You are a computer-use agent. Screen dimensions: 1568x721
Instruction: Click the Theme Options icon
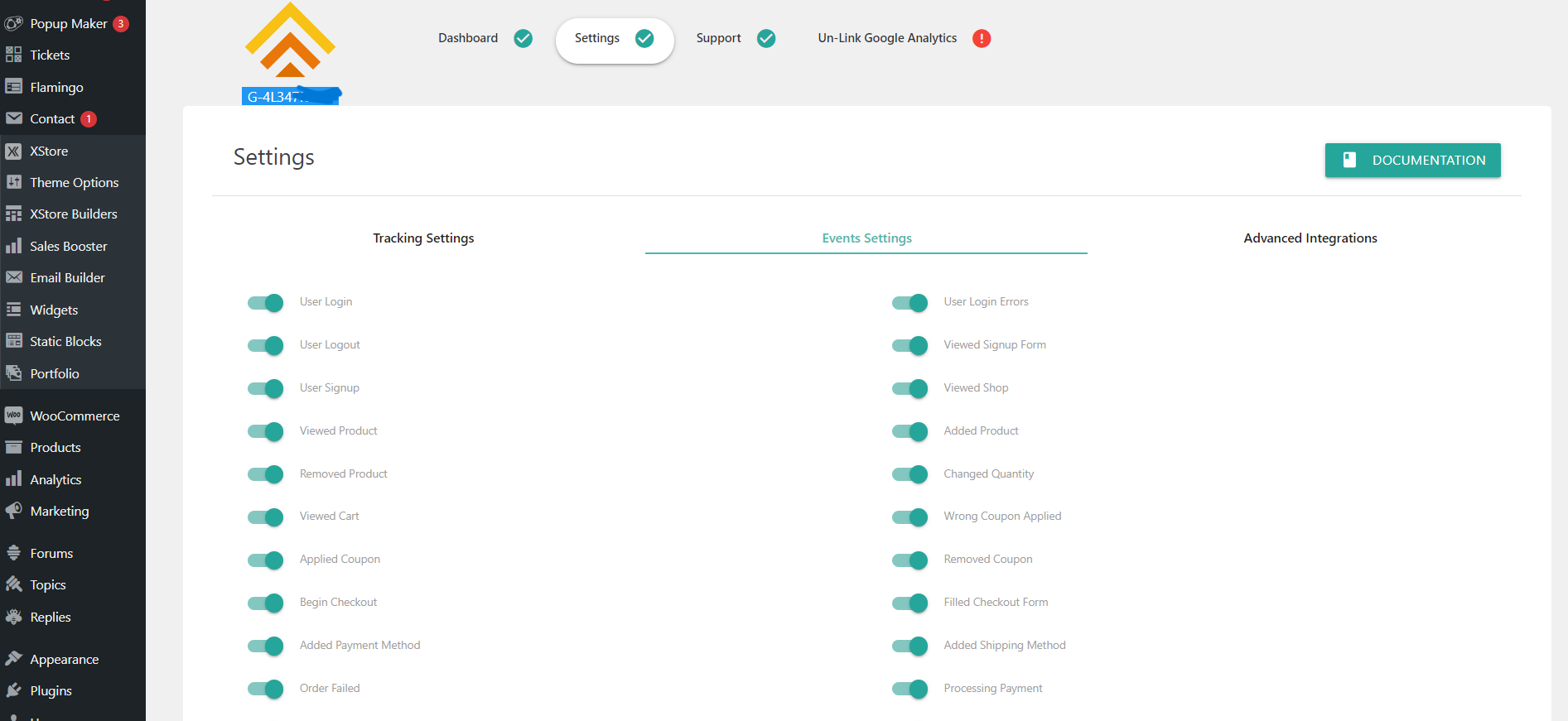point(14,182)
